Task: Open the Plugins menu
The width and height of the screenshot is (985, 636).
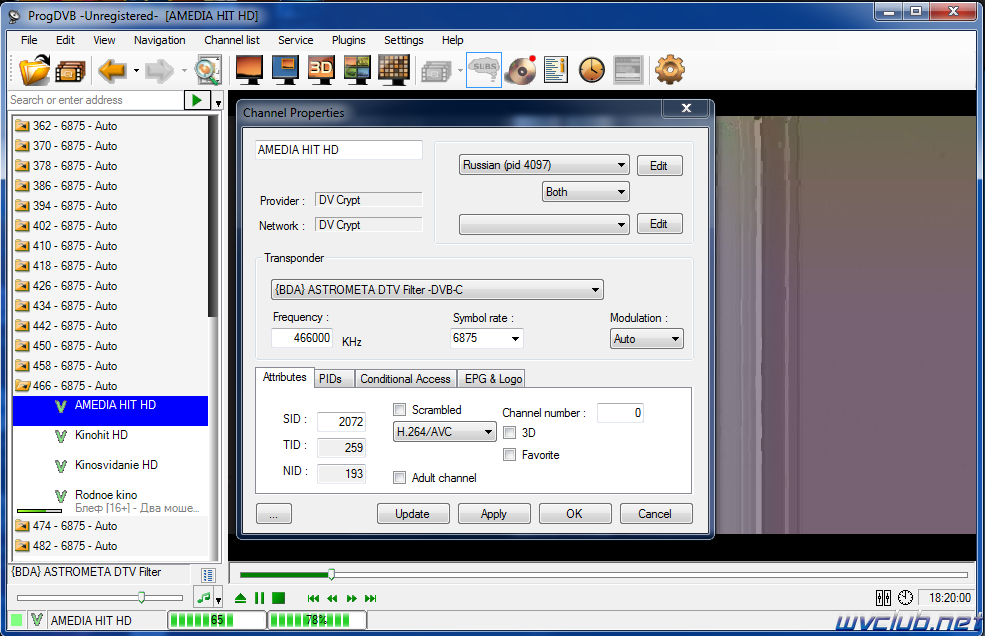Action: [349, 40]
